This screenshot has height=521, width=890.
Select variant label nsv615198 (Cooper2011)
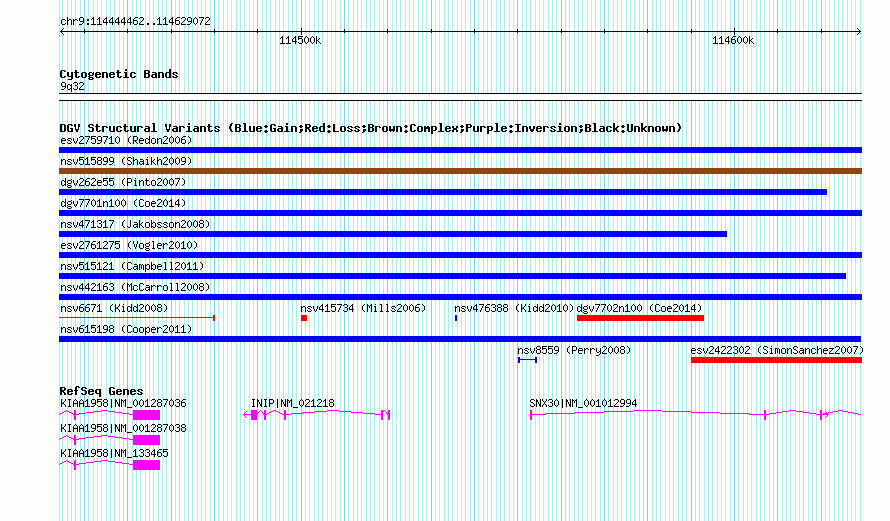pyautogui.click(x=126, y=329)
